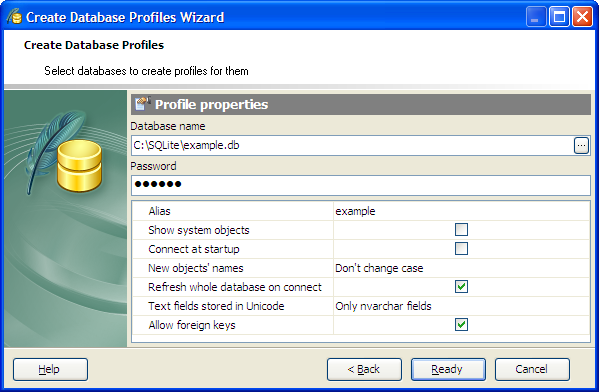Select "Refresh whole database on connect" label

pos(235,287)
